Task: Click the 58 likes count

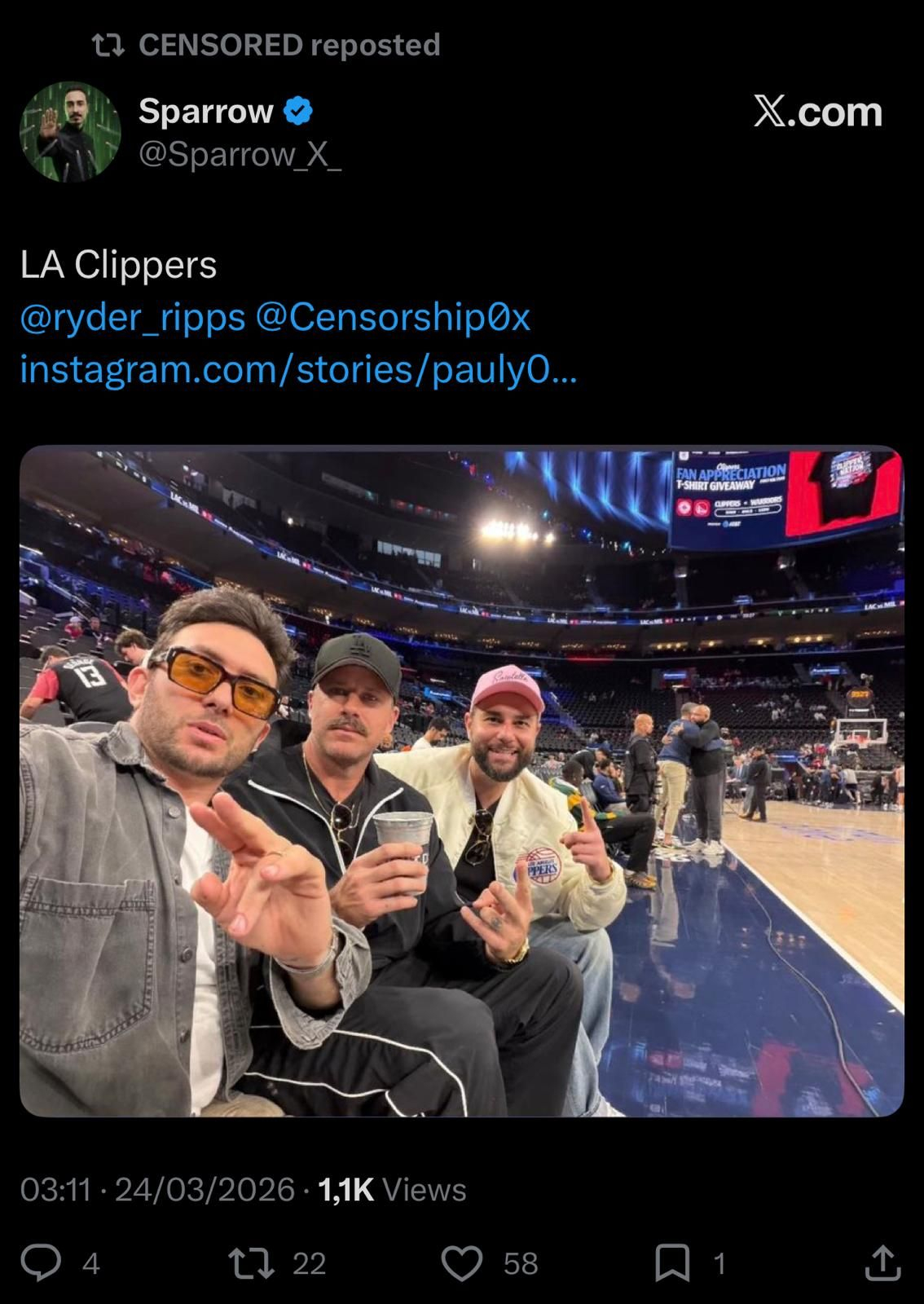Action: (521, 1263)
